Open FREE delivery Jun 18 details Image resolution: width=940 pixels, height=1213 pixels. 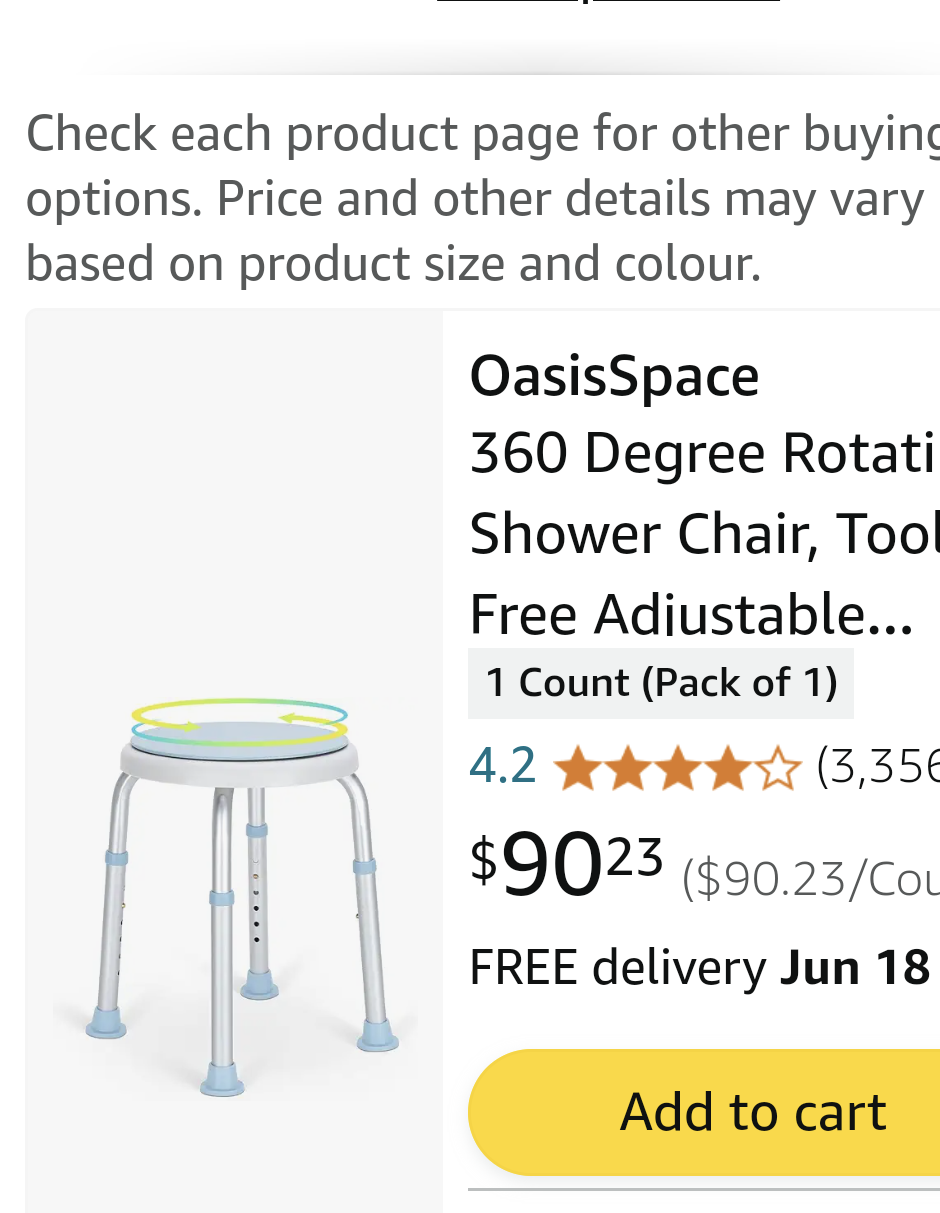(x=700, y=966)
